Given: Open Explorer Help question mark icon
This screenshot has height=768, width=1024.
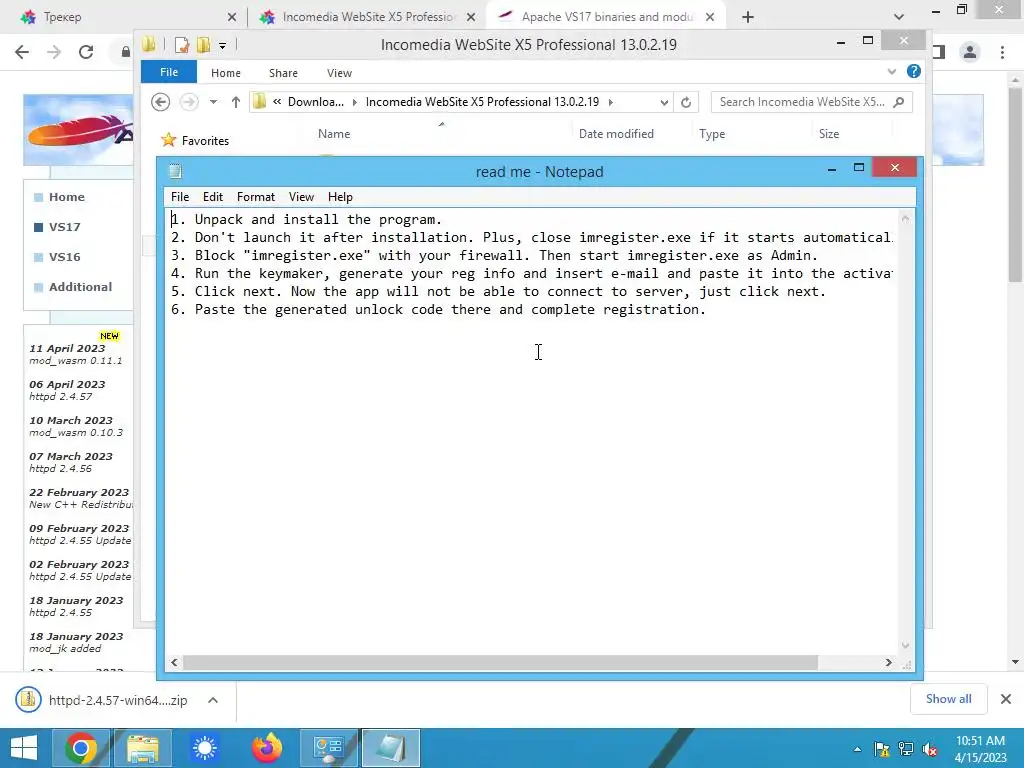Looking at the screenshot, I should coord(914,71).
